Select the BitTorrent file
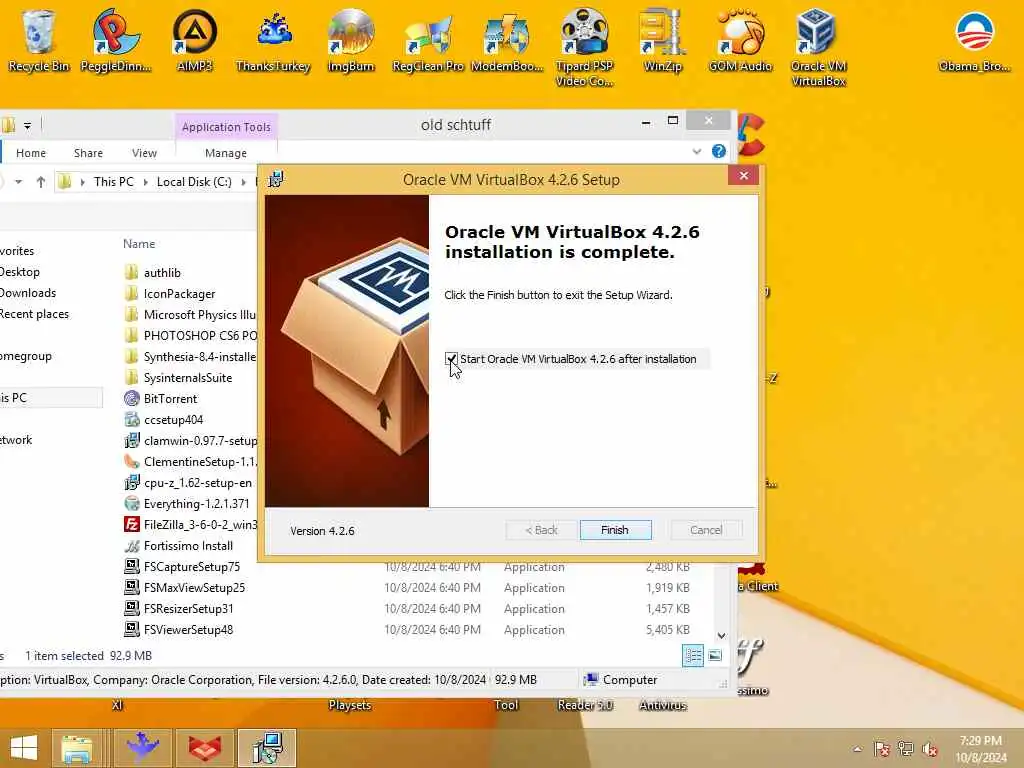The image size is (1024, 768). (170, 399)
